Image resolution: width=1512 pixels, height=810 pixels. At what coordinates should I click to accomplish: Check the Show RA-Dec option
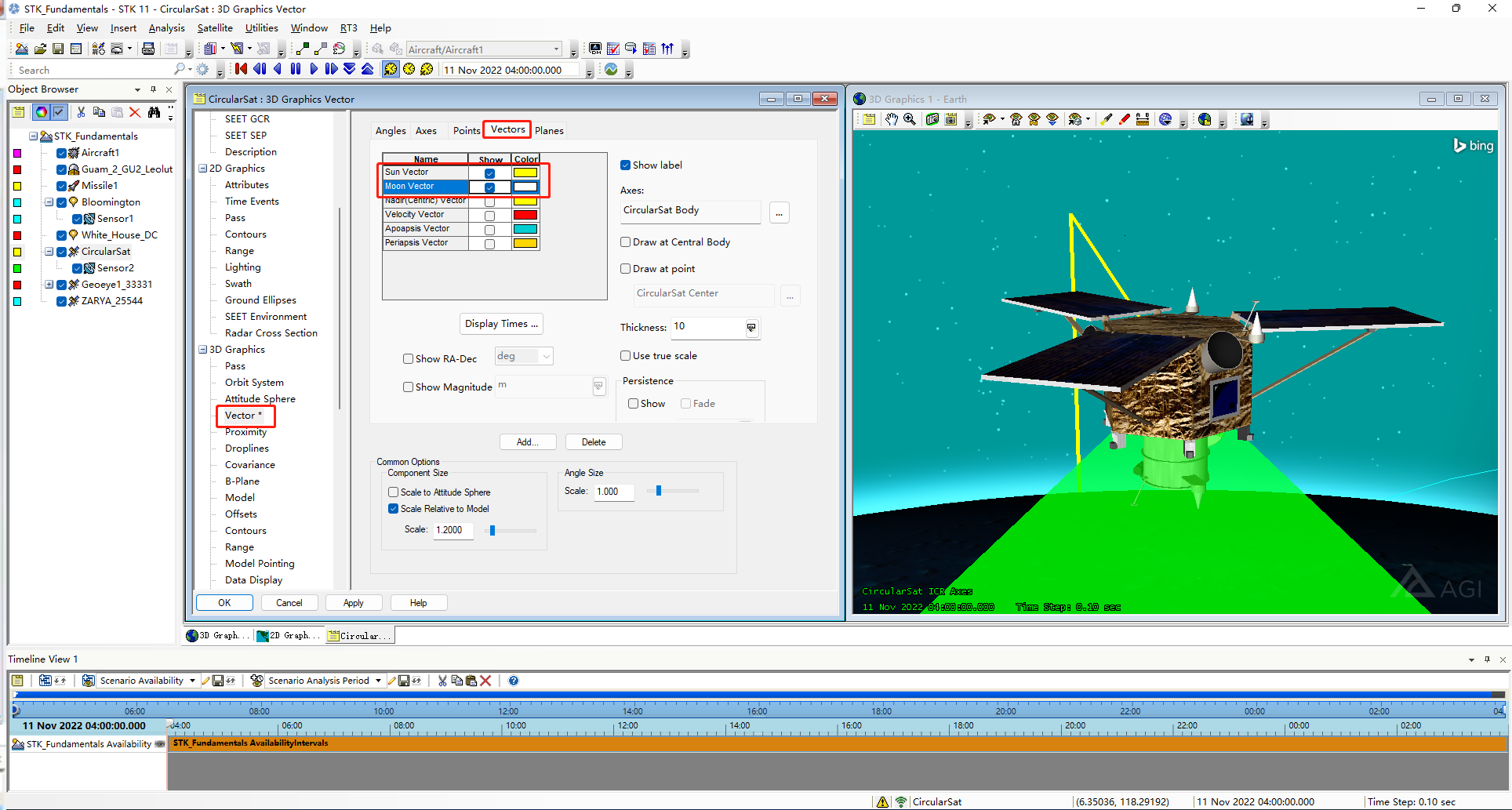point(408,358)
